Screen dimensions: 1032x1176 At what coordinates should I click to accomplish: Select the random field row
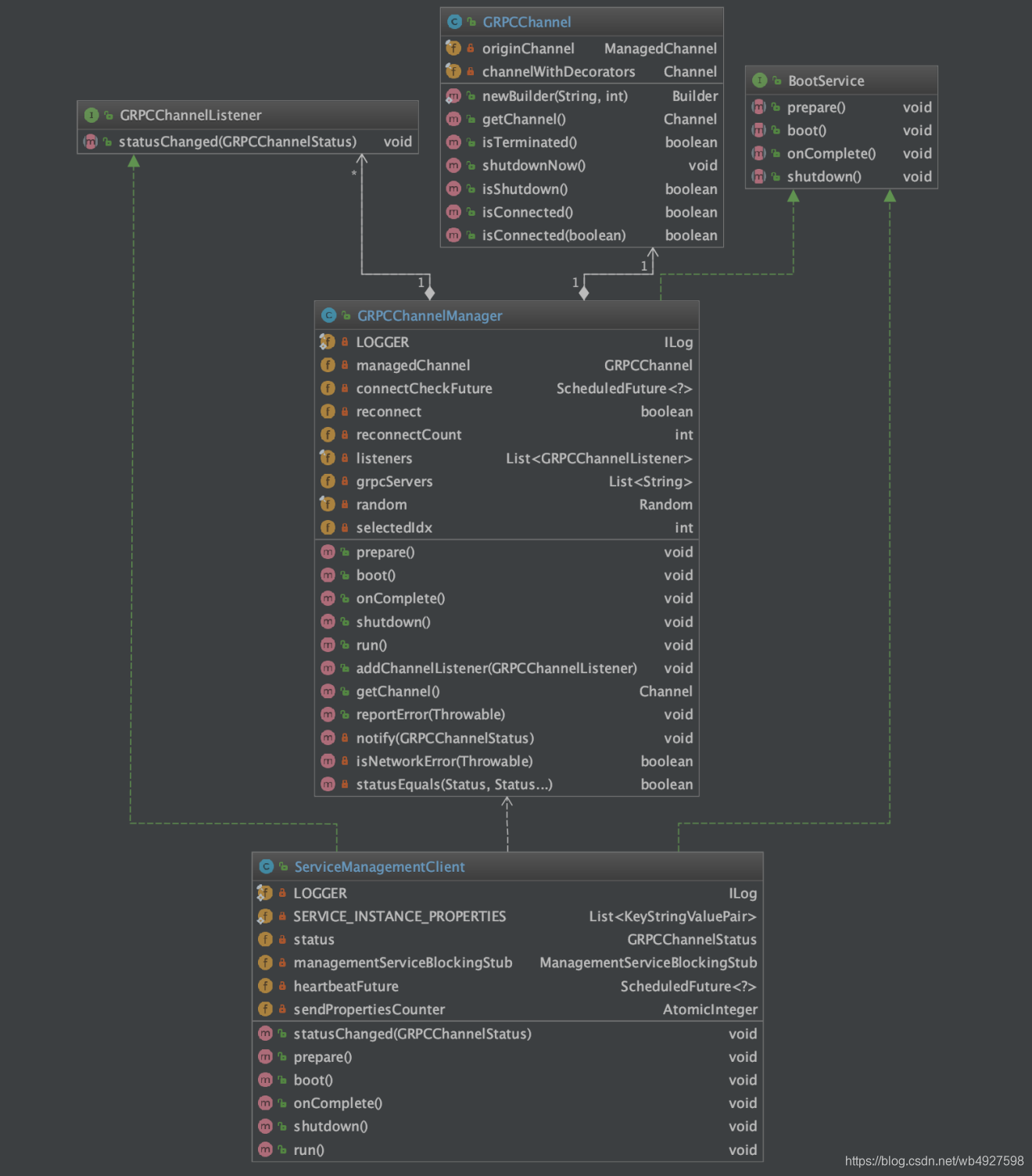[507, 504]
